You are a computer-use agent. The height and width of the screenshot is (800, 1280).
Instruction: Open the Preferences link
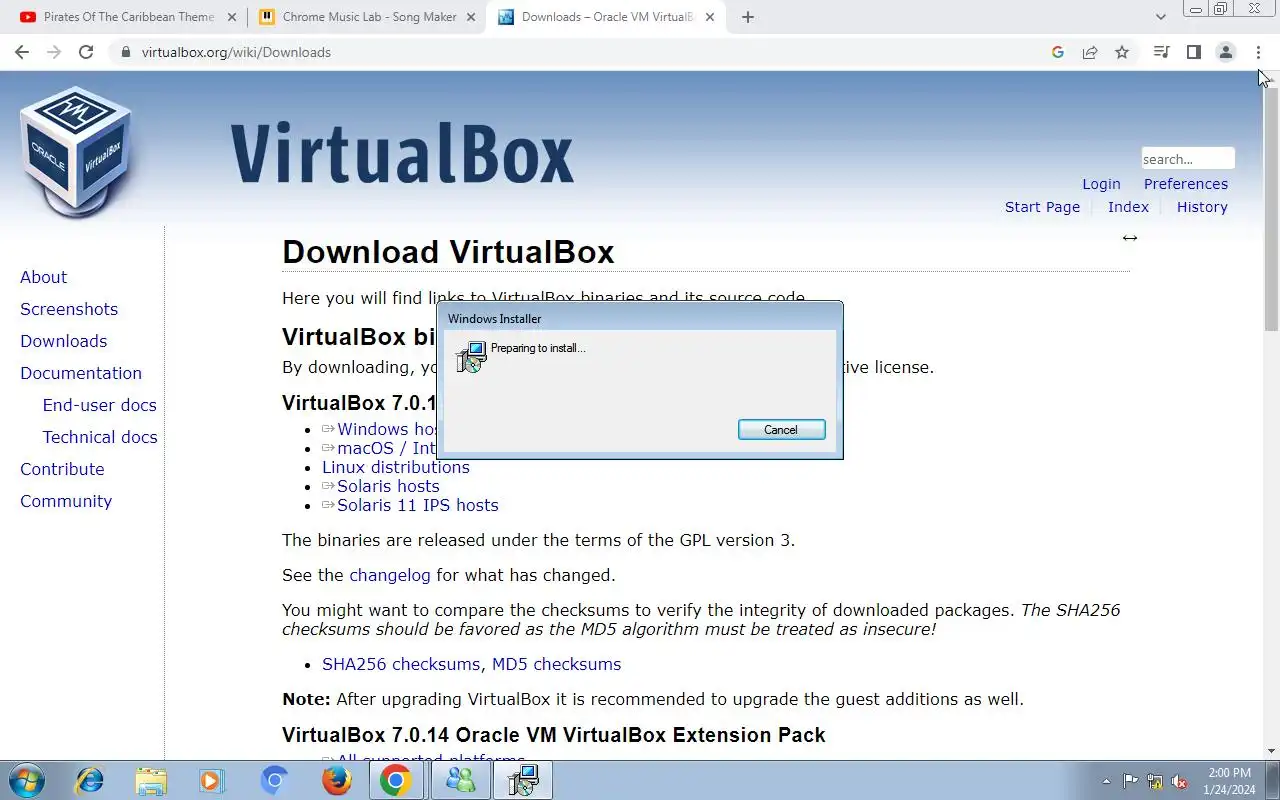1186,184
